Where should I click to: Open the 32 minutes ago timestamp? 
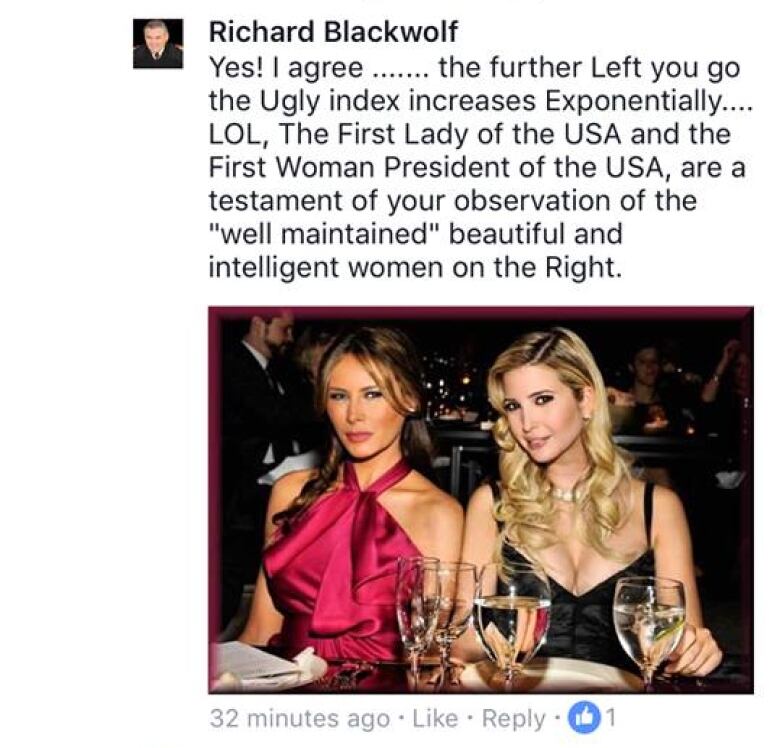click(x=300, y=718)
